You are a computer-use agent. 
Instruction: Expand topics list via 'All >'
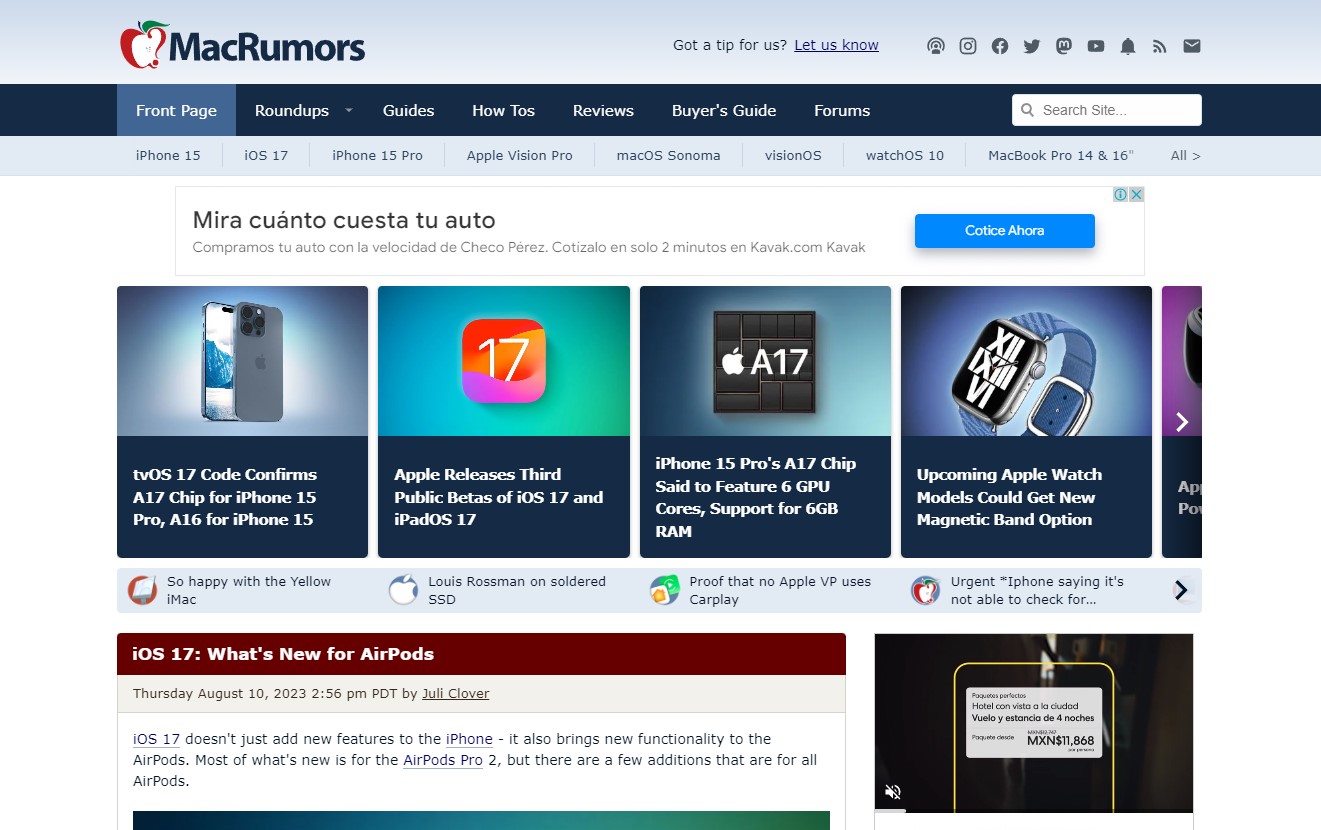coord(1185,155)
